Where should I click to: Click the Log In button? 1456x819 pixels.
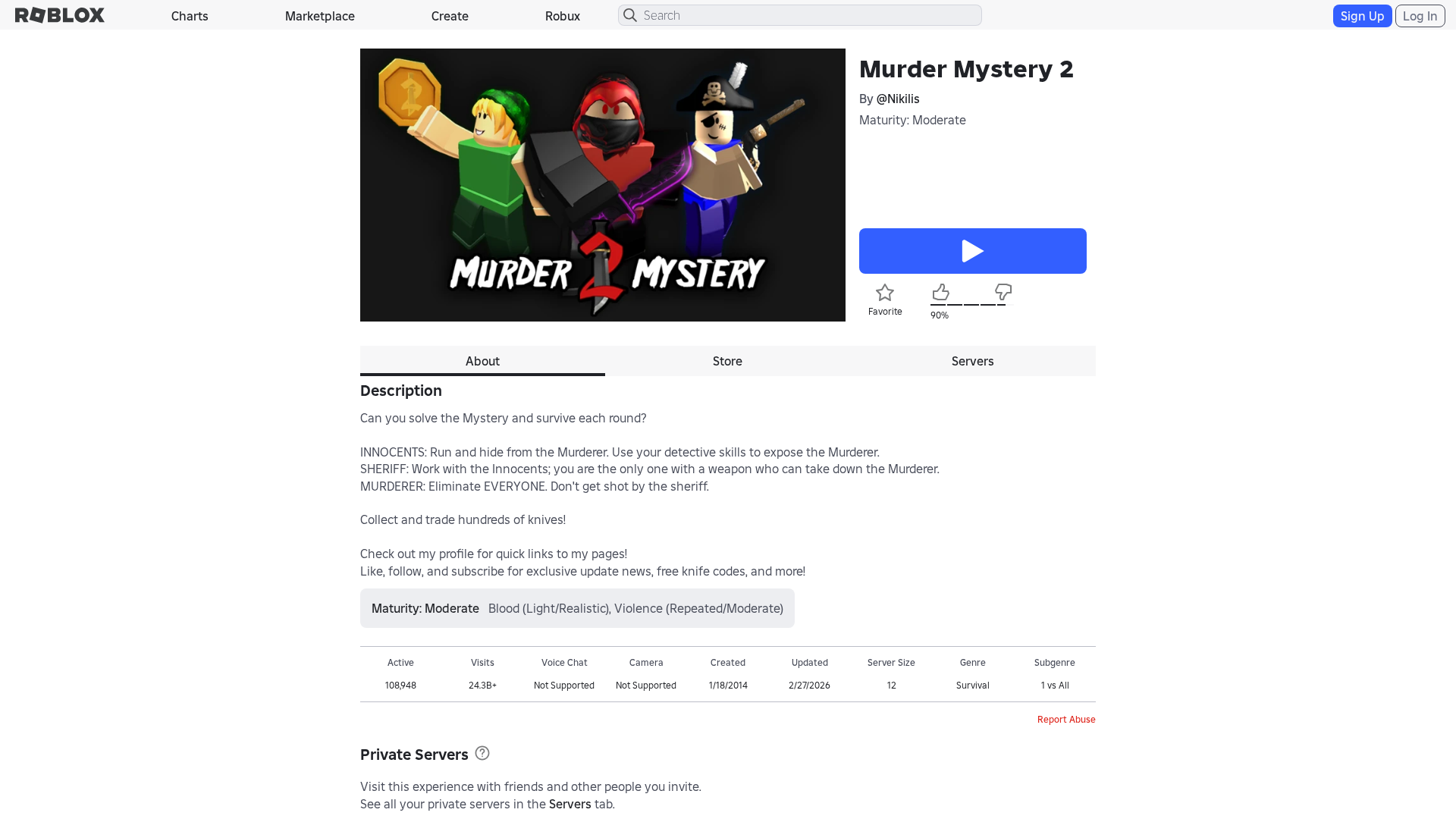[x=1420, y=16]
